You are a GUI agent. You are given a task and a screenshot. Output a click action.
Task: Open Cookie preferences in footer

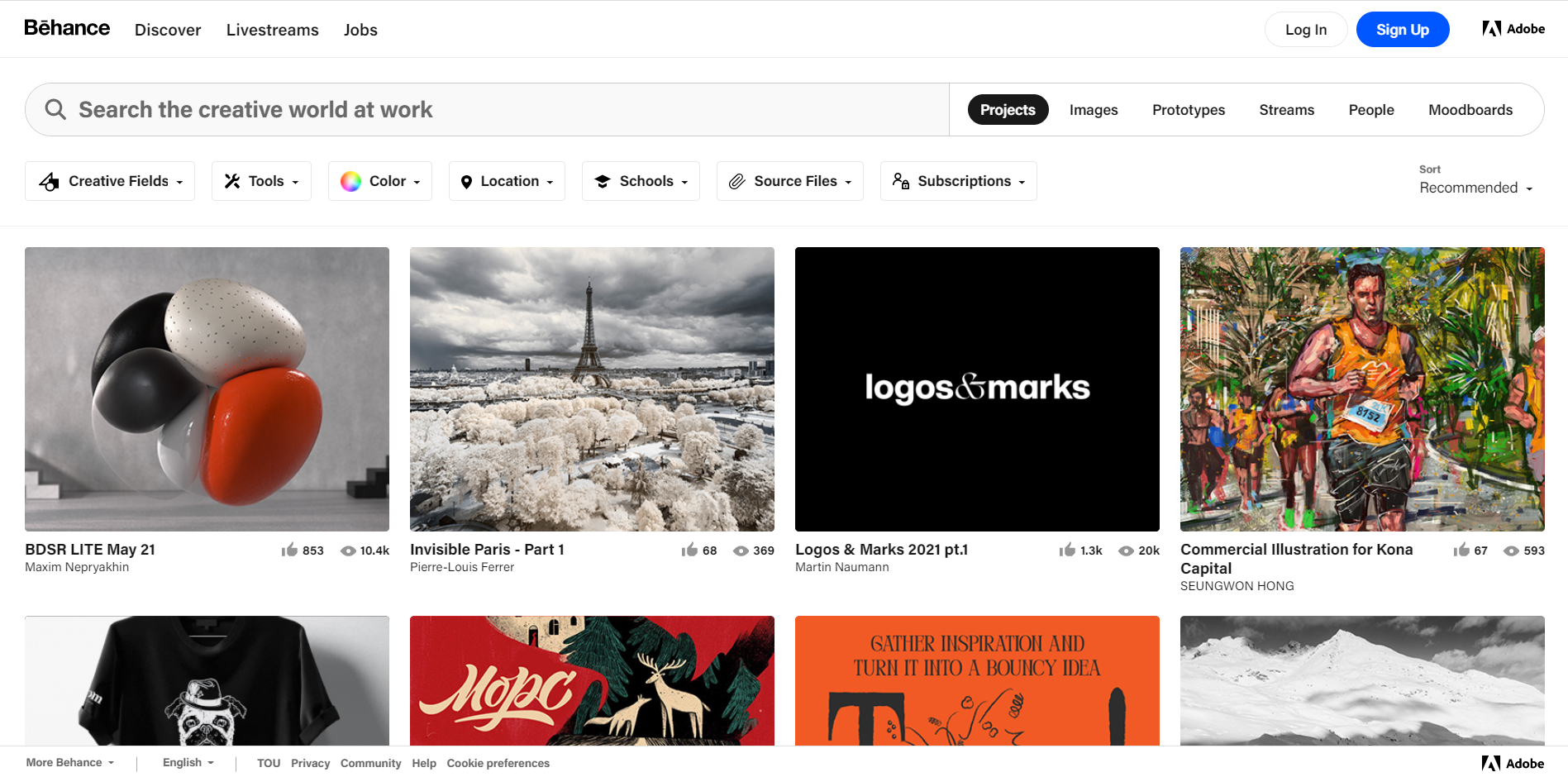(498, 763)
